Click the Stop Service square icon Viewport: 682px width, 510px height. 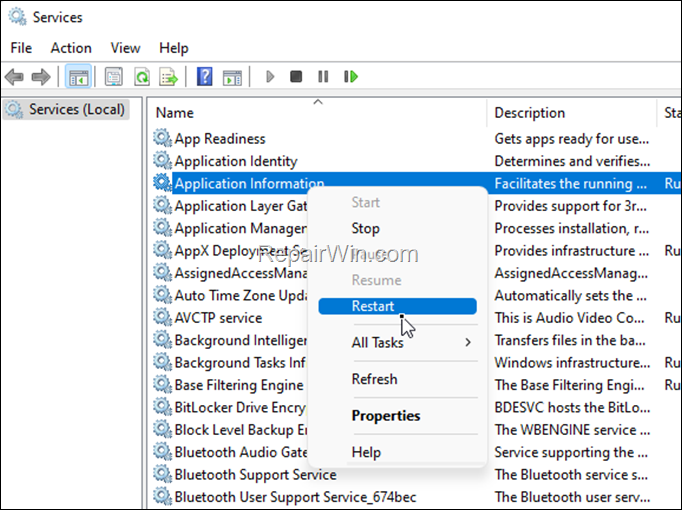(x=296, y=77)
